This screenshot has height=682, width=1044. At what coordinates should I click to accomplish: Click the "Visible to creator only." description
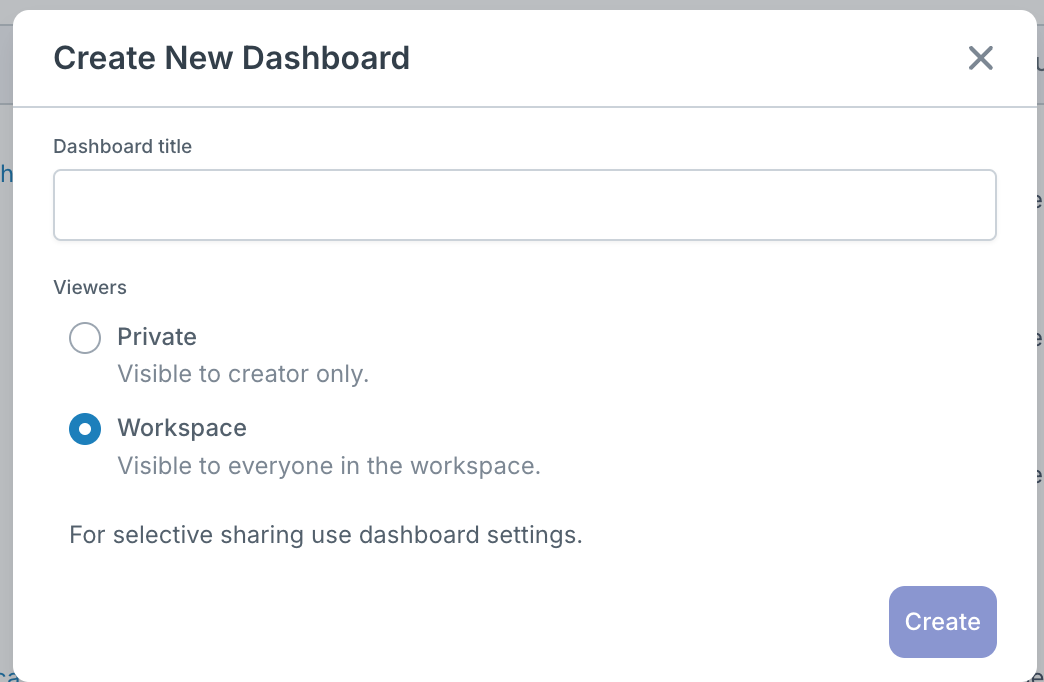coord(243,374)
